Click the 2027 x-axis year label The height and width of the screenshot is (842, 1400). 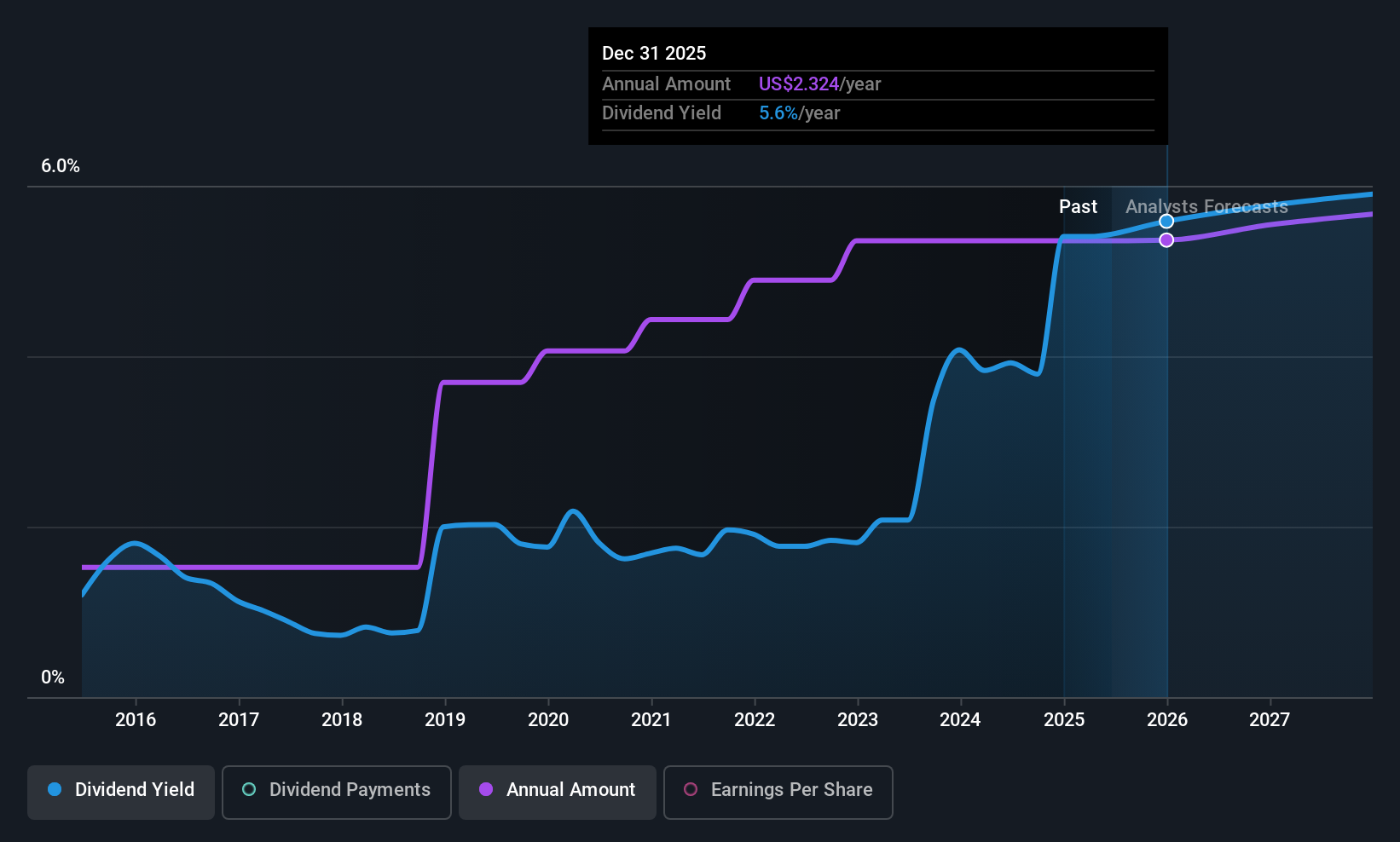coord(1270,720)
